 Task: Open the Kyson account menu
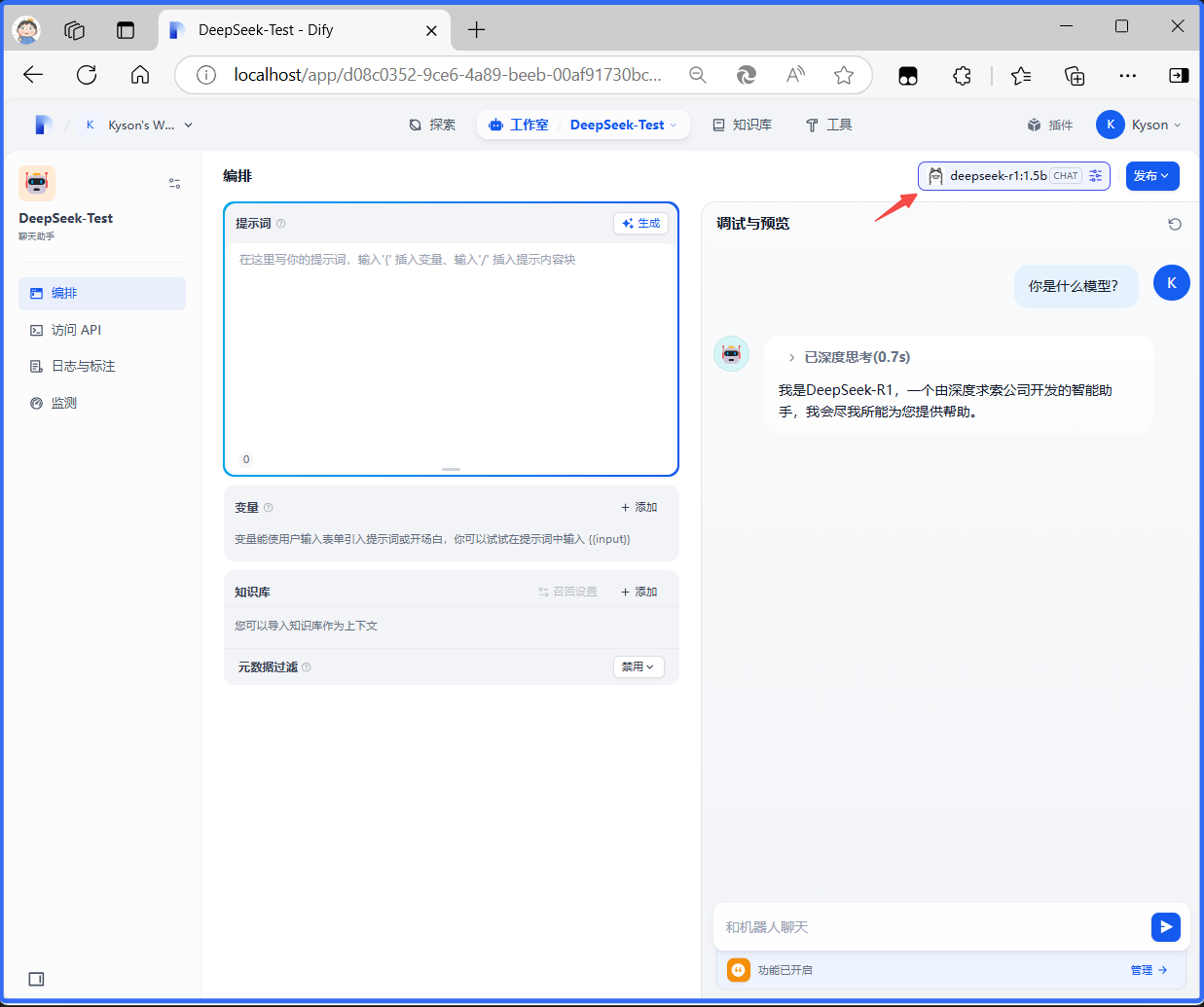point(1139,125)
